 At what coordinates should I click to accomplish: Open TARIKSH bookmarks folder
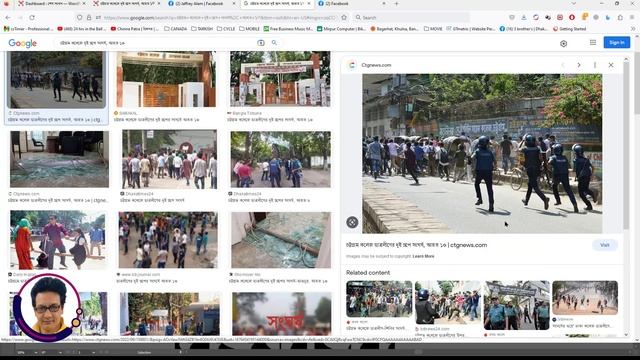pos(202,29)
